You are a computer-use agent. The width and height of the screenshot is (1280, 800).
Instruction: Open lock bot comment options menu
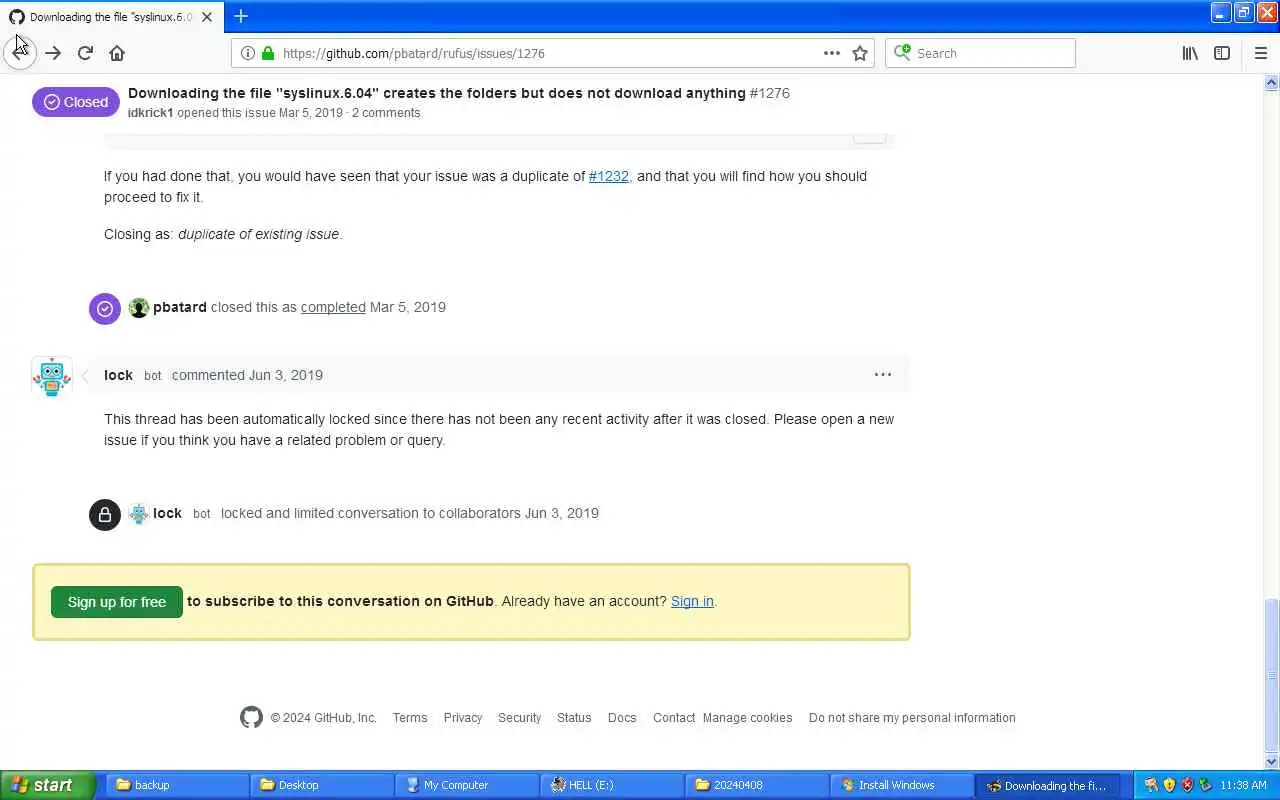pyautogui.click(x=883, y=374)
